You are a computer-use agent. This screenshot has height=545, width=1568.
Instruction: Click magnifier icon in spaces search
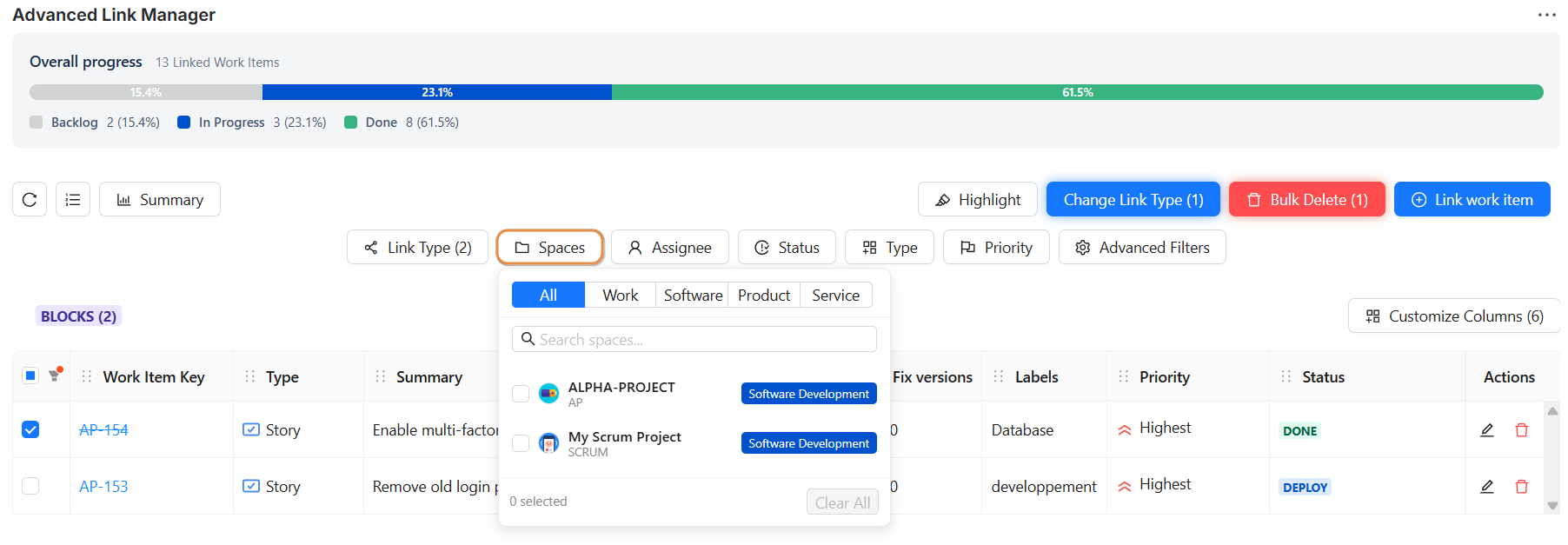pyautogui.click(x=528, y=339)
